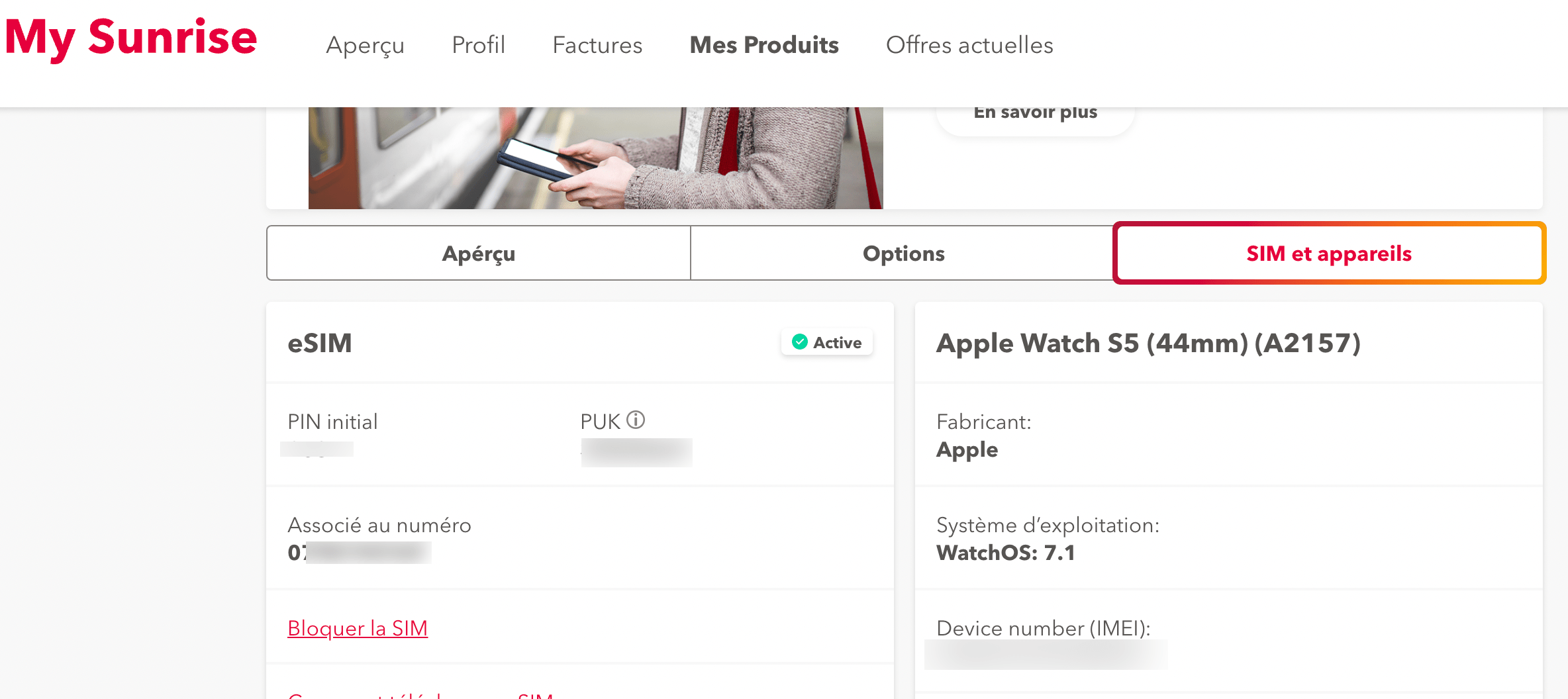The height and width of the screenshot is (699, 1568).
Task: Switch to the Apérçu product tab
Action: click(479, 254)
